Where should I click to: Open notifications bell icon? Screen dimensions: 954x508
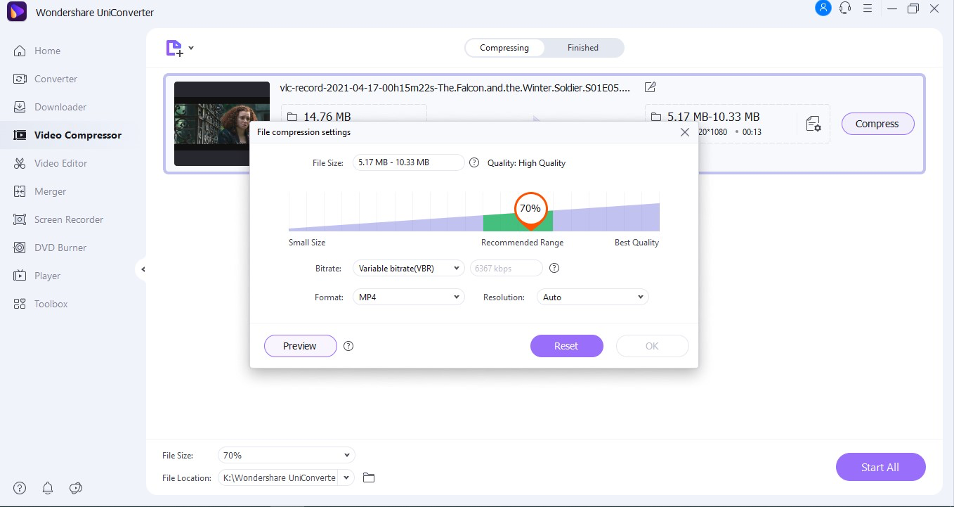pos(47,488)
